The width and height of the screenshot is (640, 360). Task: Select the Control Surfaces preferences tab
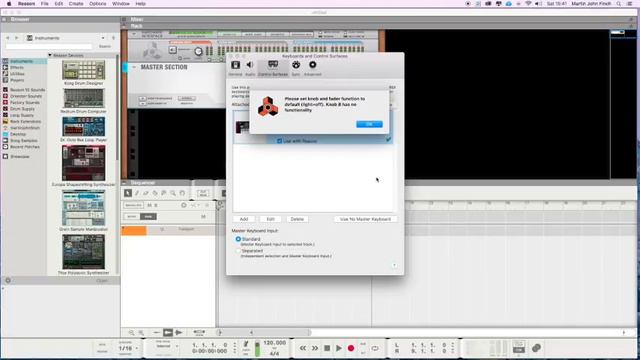pyautogui.click(x=273, y=68)
